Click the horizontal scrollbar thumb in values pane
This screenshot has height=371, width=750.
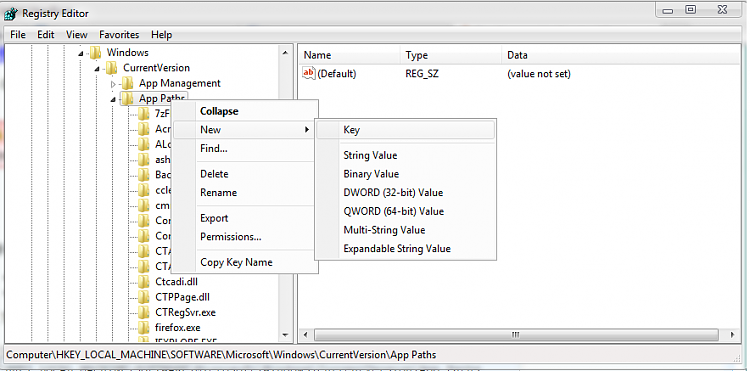pyautogui.click(x=516, y=335)
